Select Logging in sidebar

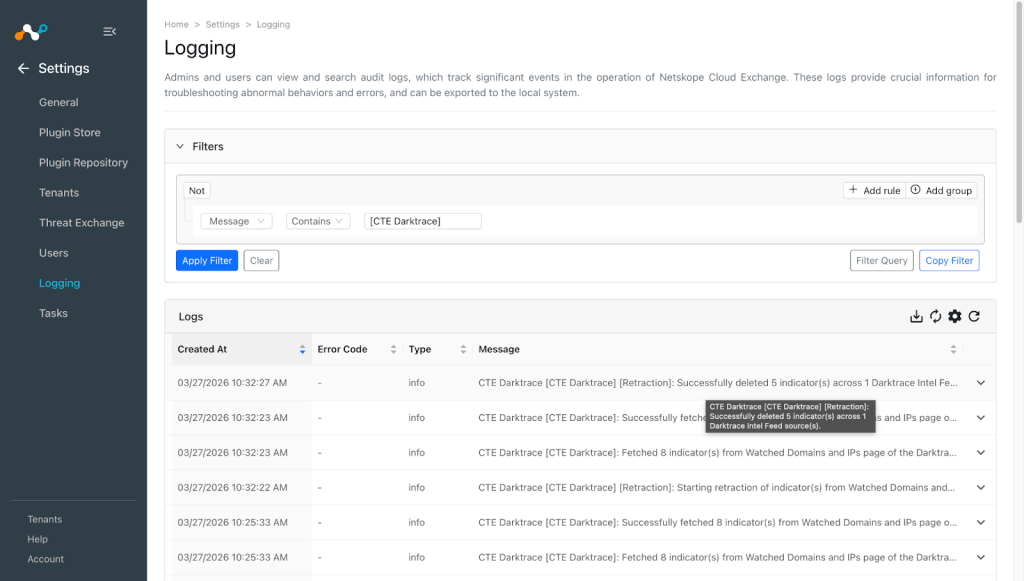coord(59,283)
